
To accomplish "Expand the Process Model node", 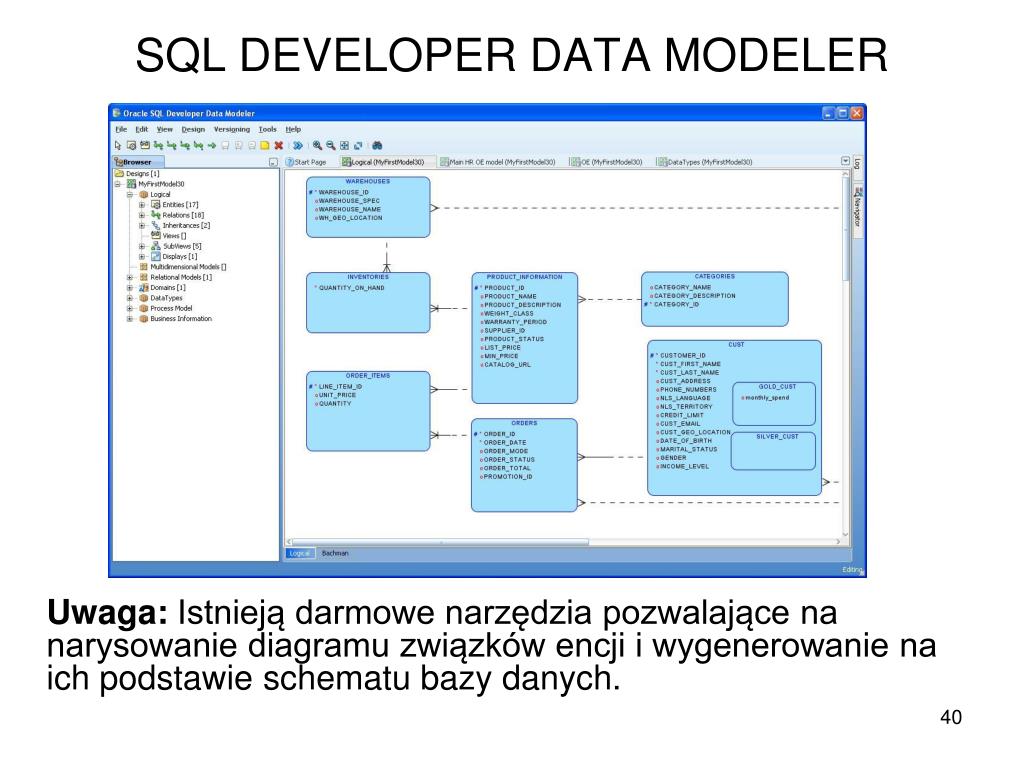I will [x=129, y=309].
